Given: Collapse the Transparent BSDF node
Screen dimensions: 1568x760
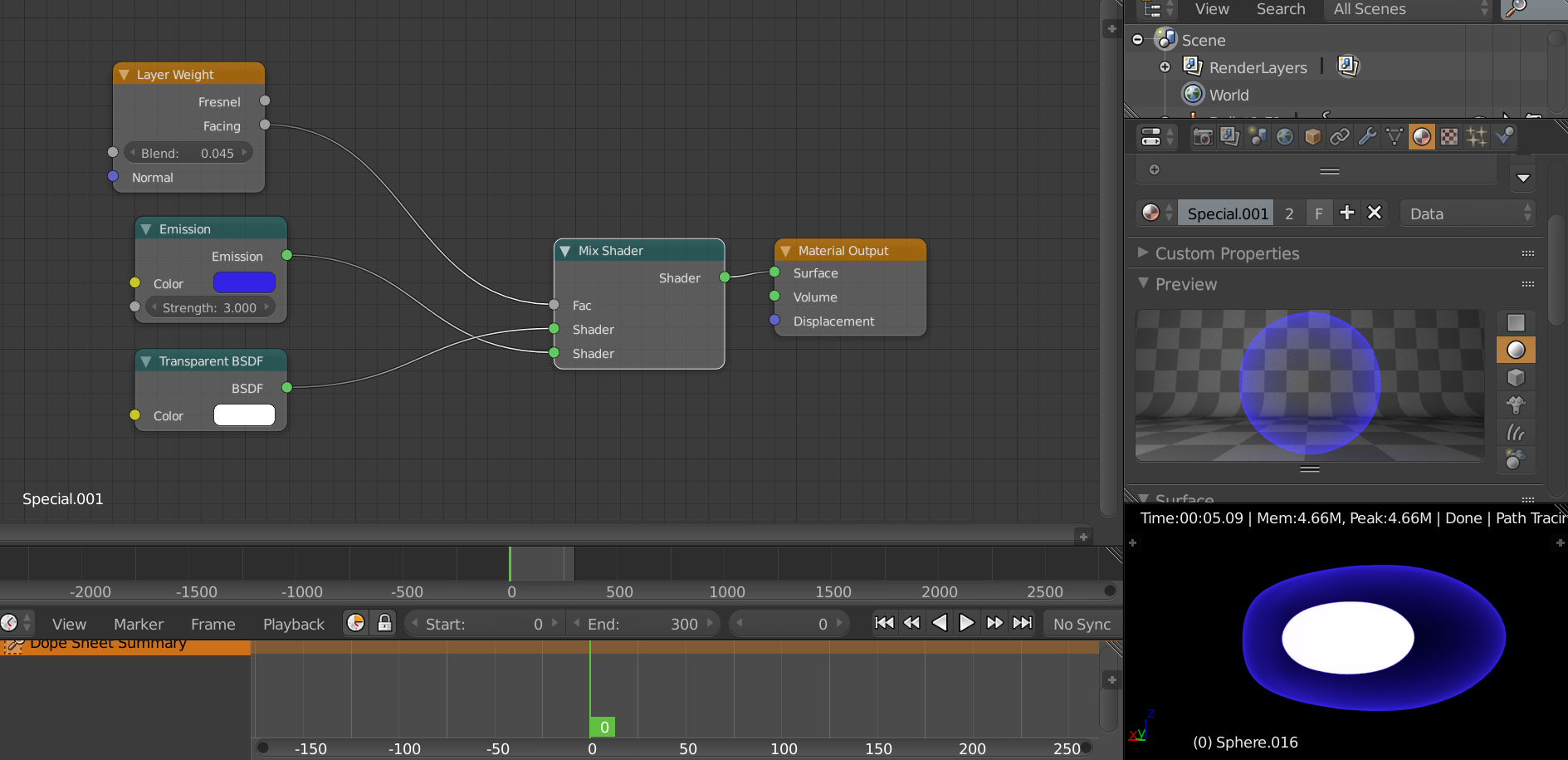Looking at the screenshot, I should click(x=146, y=361).
